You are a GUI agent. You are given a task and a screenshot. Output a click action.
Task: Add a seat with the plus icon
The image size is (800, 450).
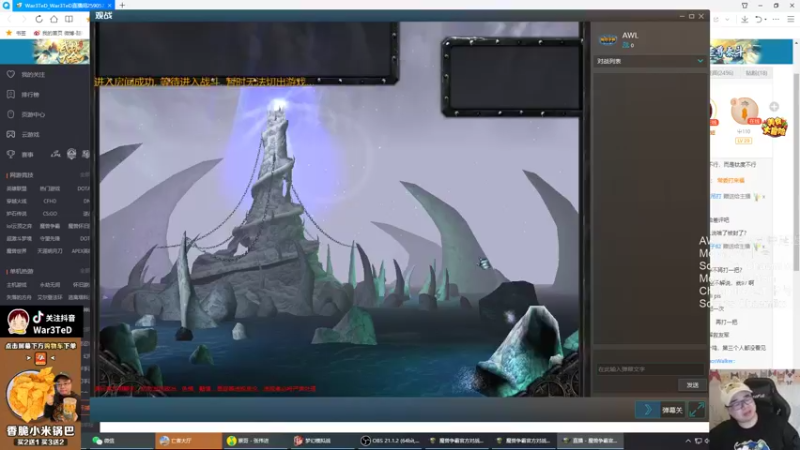click(x=774, y=106)
